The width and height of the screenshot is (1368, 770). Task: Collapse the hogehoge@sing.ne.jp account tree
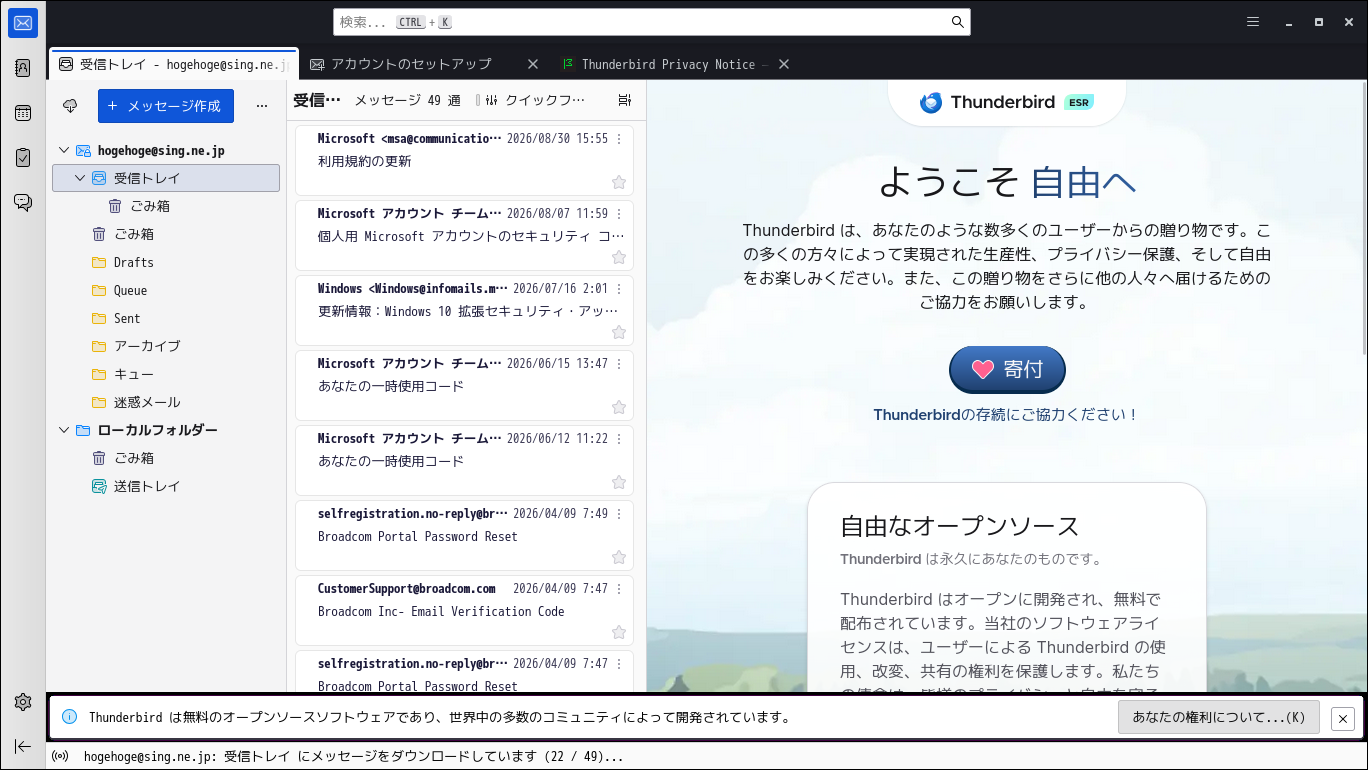coord(64,150)
